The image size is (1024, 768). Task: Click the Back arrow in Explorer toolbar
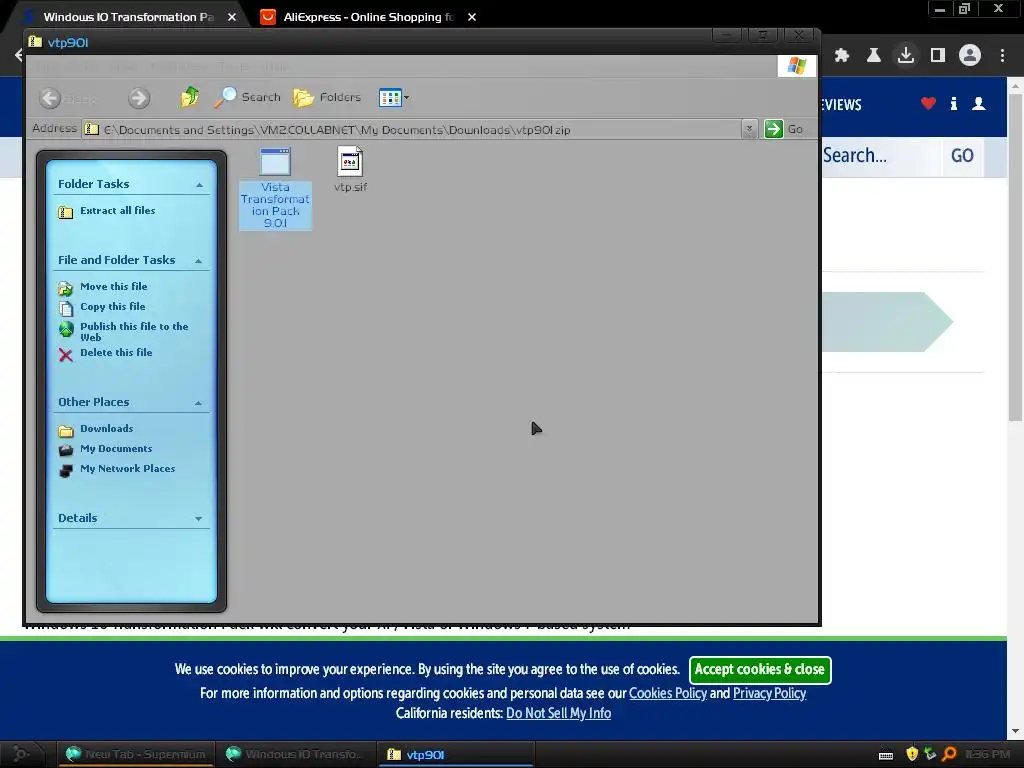click(50, 98)
